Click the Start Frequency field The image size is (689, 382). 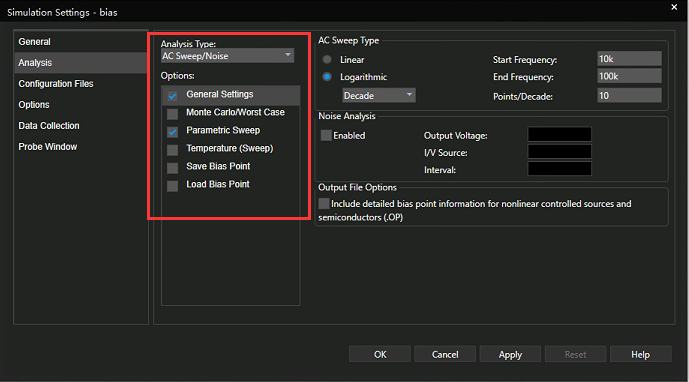click(x=629, y=59)
